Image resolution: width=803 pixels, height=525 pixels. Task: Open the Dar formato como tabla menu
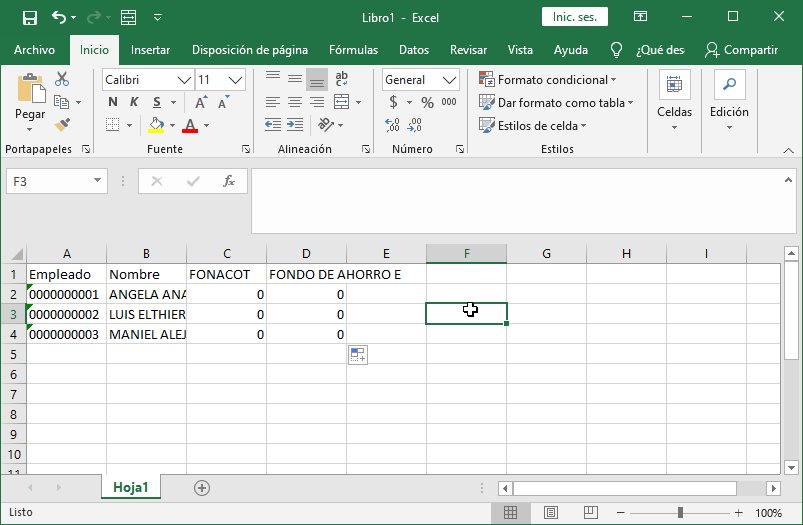tap(556, 102)
